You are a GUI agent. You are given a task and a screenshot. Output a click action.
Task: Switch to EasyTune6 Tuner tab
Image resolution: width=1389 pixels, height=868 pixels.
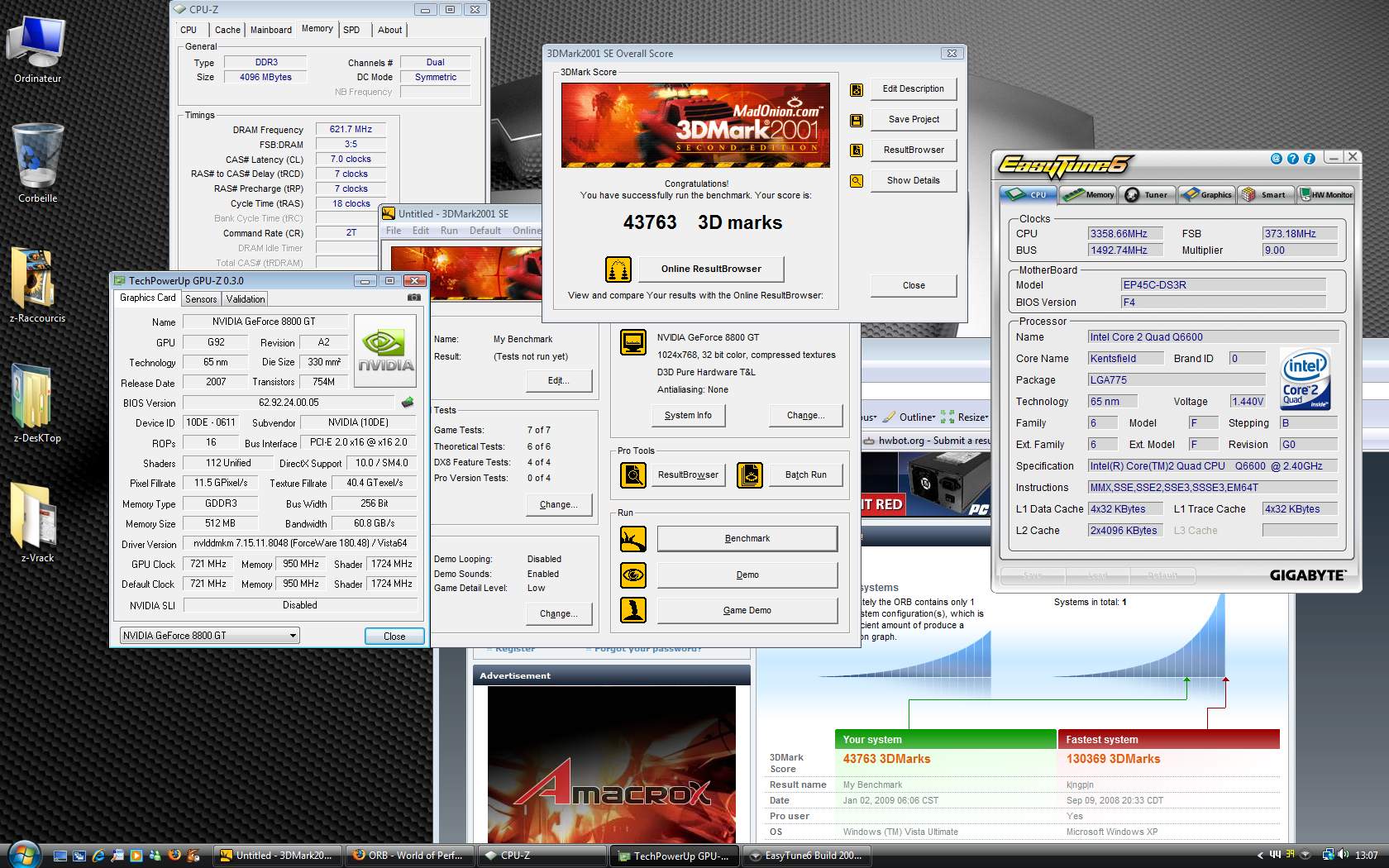click(1147, 195)
